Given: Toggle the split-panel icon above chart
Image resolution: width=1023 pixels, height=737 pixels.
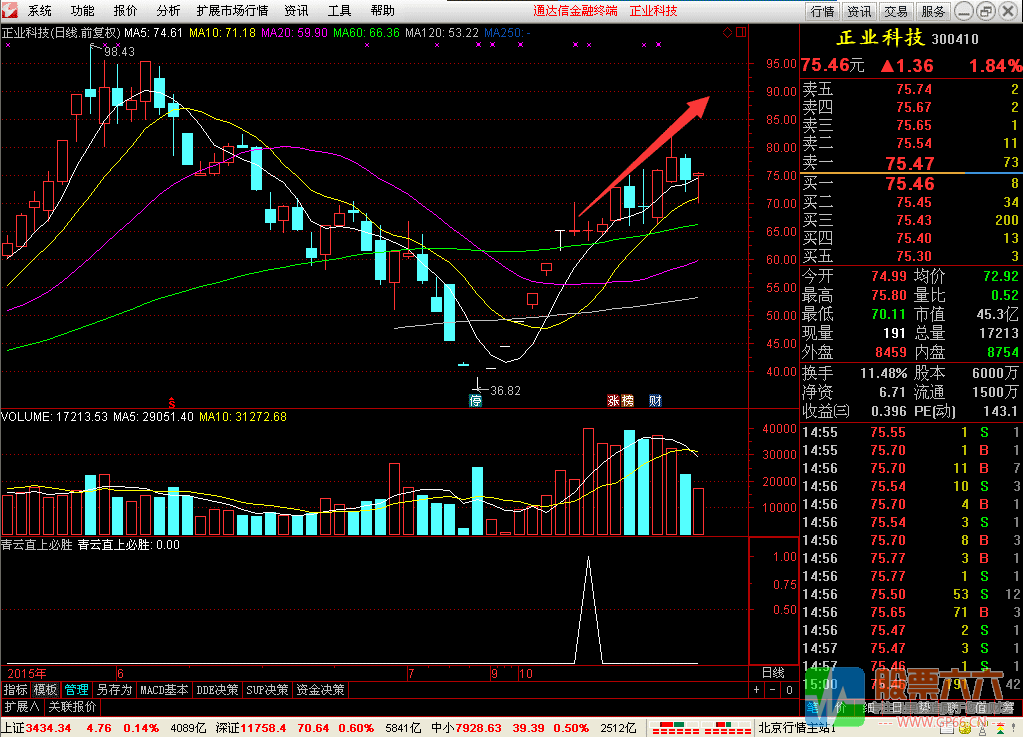Looking at the screenshot, I should pyautogui.click(x=741, y=32).
